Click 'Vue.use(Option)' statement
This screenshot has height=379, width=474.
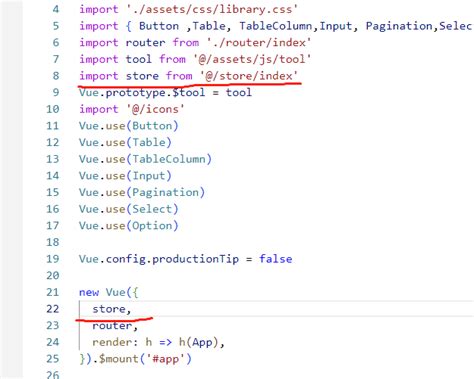[129, 226]
